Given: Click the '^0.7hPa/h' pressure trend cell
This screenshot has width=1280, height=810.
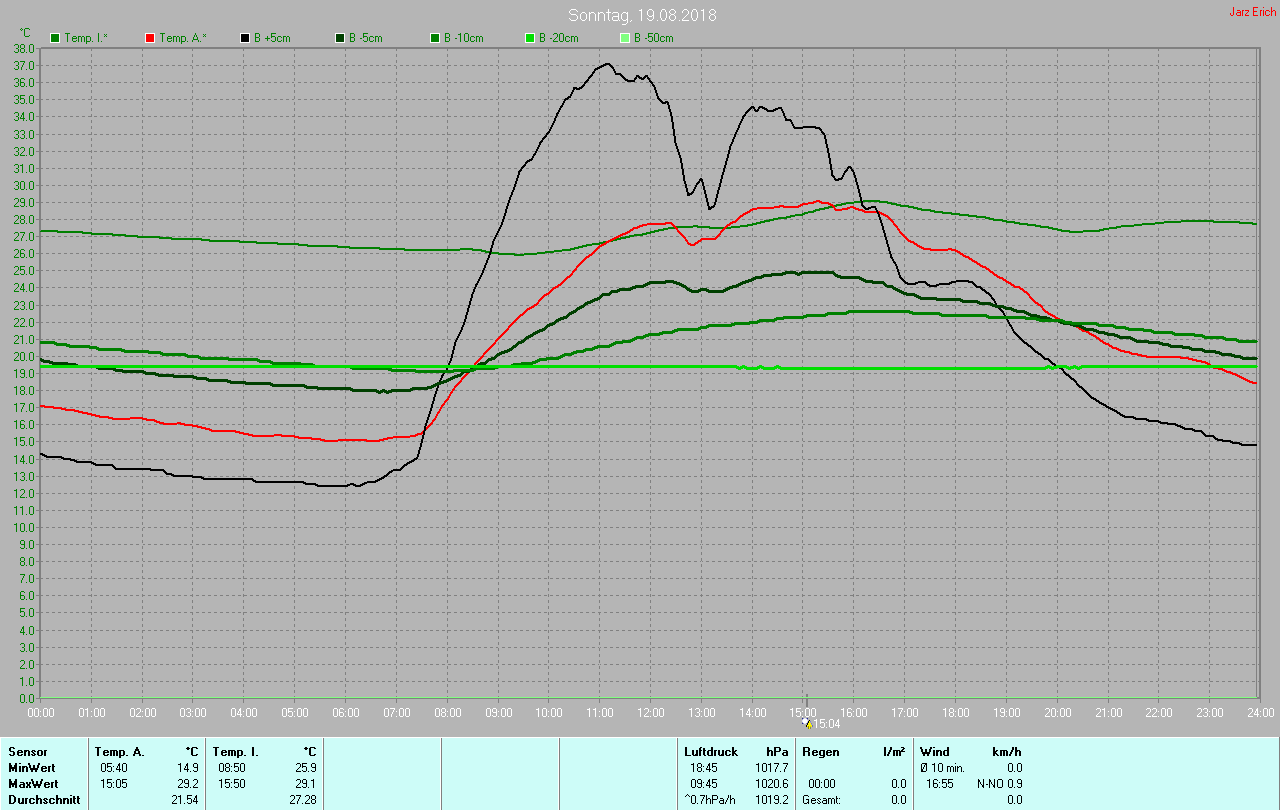Looking at the screenshot, I should click(710, 800).
